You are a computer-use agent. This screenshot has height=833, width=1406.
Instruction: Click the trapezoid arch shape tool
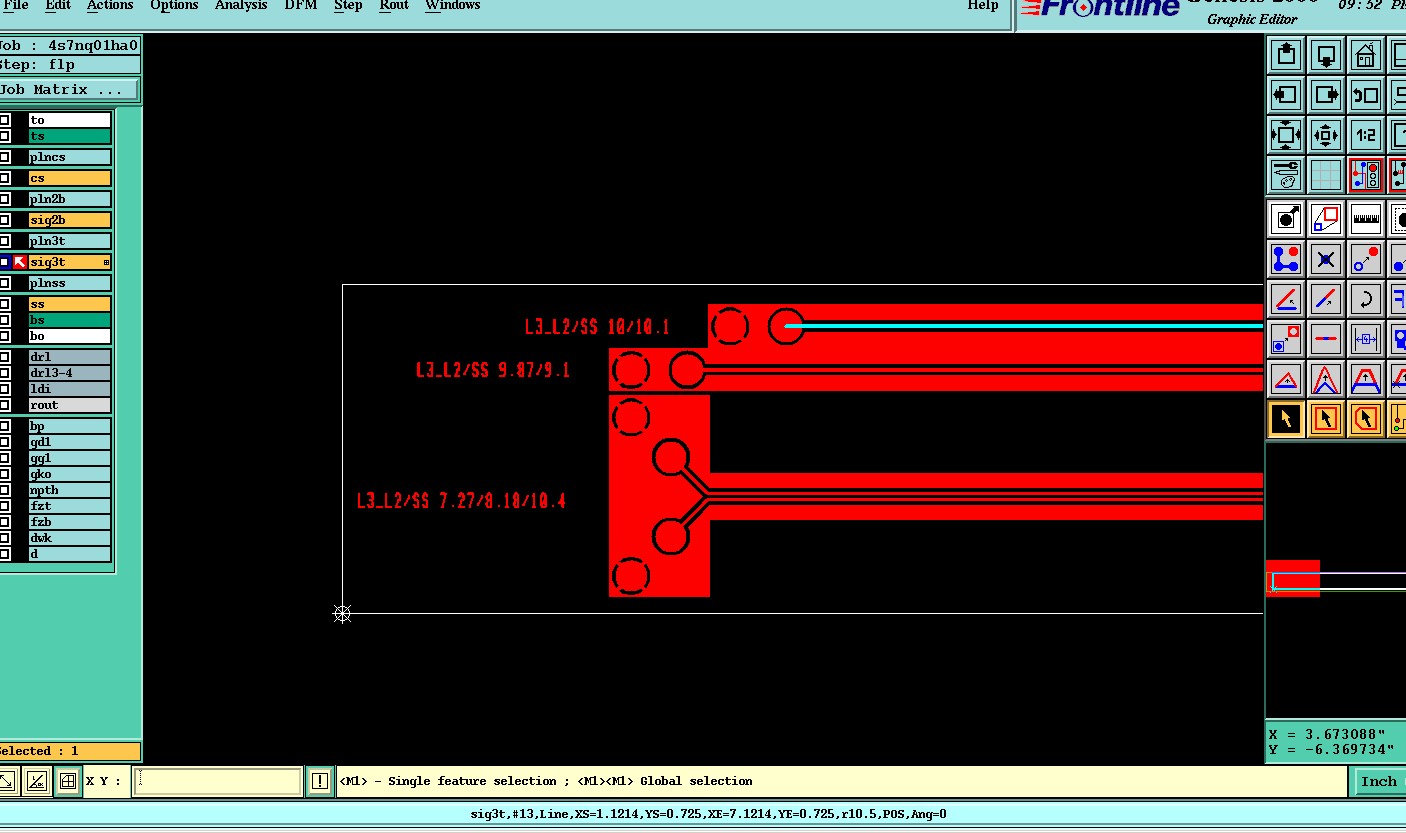click(1365, 378)
